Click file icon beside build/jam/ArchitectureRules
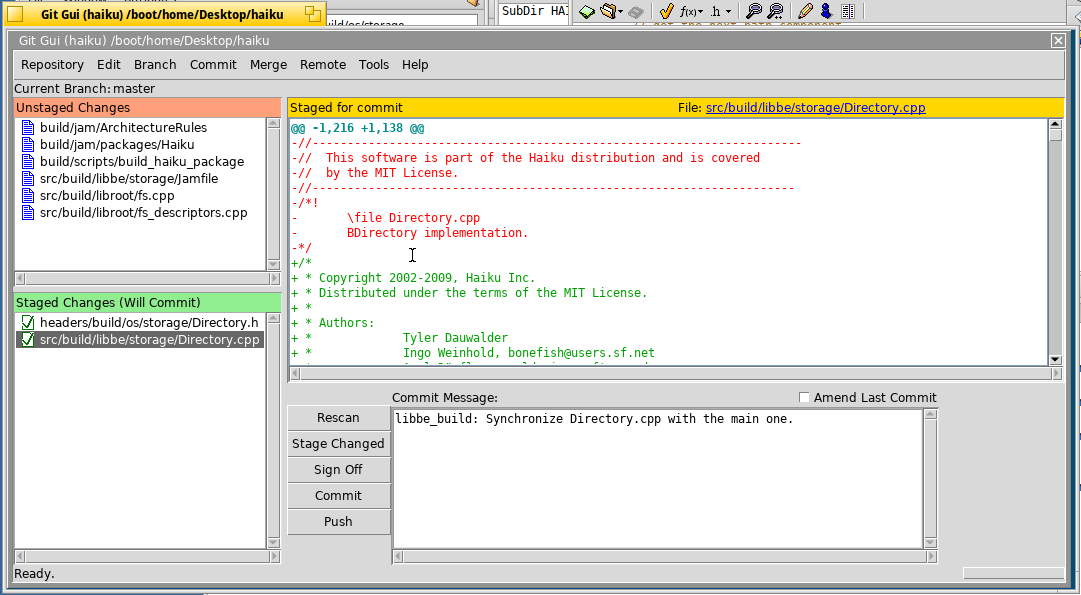Image resolution: width=1081 pixels, height=595 pixels. [x=28, y=128]
